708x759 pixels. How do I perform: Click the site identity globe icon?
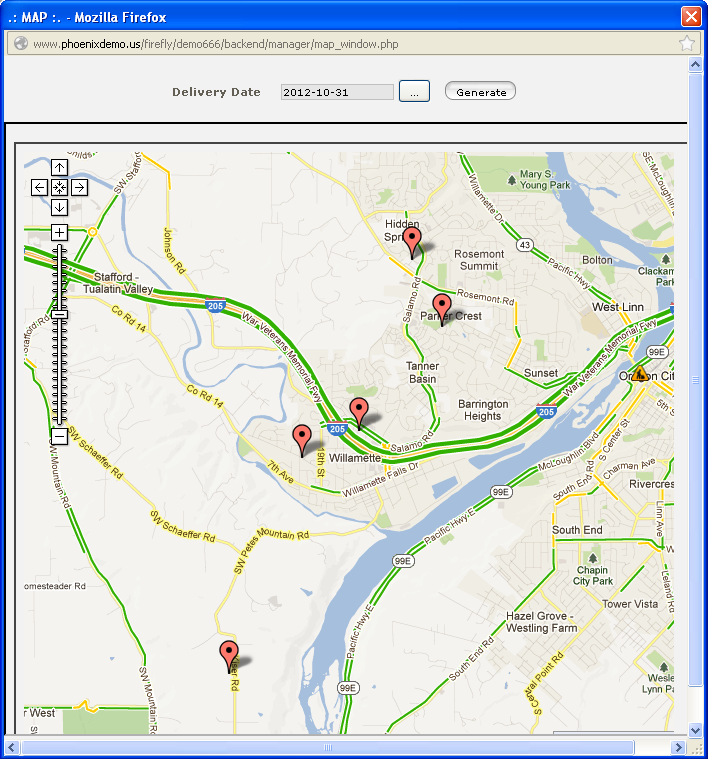pos(21,44)
